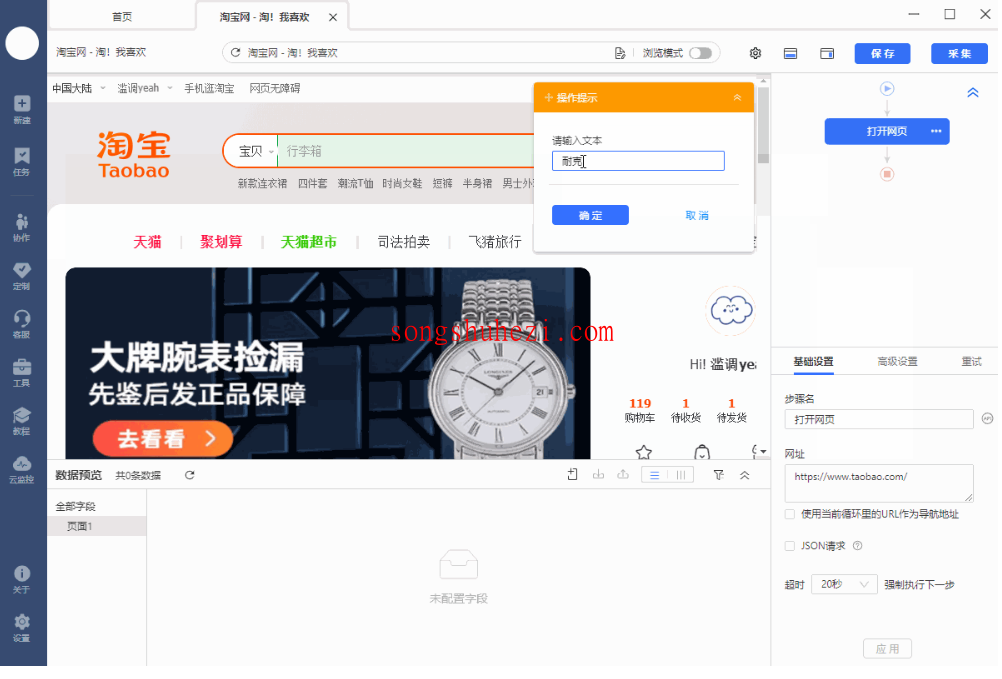Open the 定制 customization sidebar icon
The width and height of the screenshot is (1002, 679).
click(x=22, y=276)
